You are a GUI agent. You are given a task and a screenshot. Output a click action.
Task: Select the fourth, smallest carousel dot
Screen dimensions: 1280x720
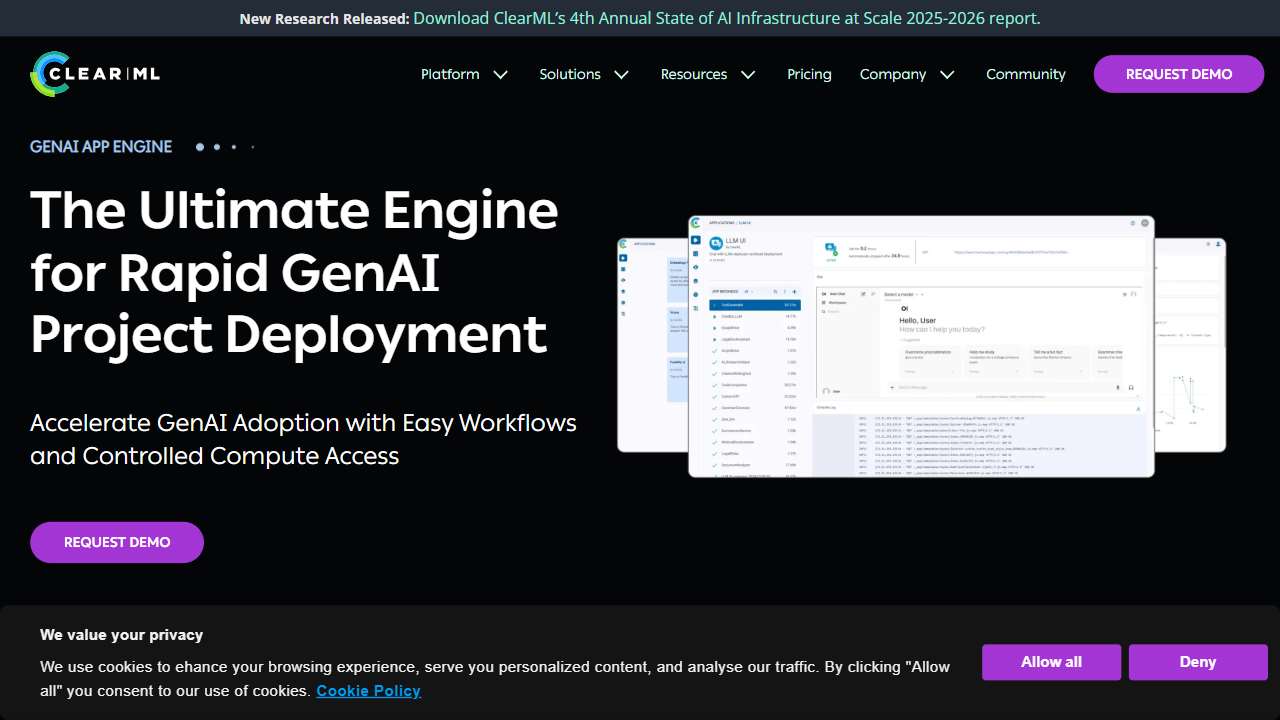[252, 147]
